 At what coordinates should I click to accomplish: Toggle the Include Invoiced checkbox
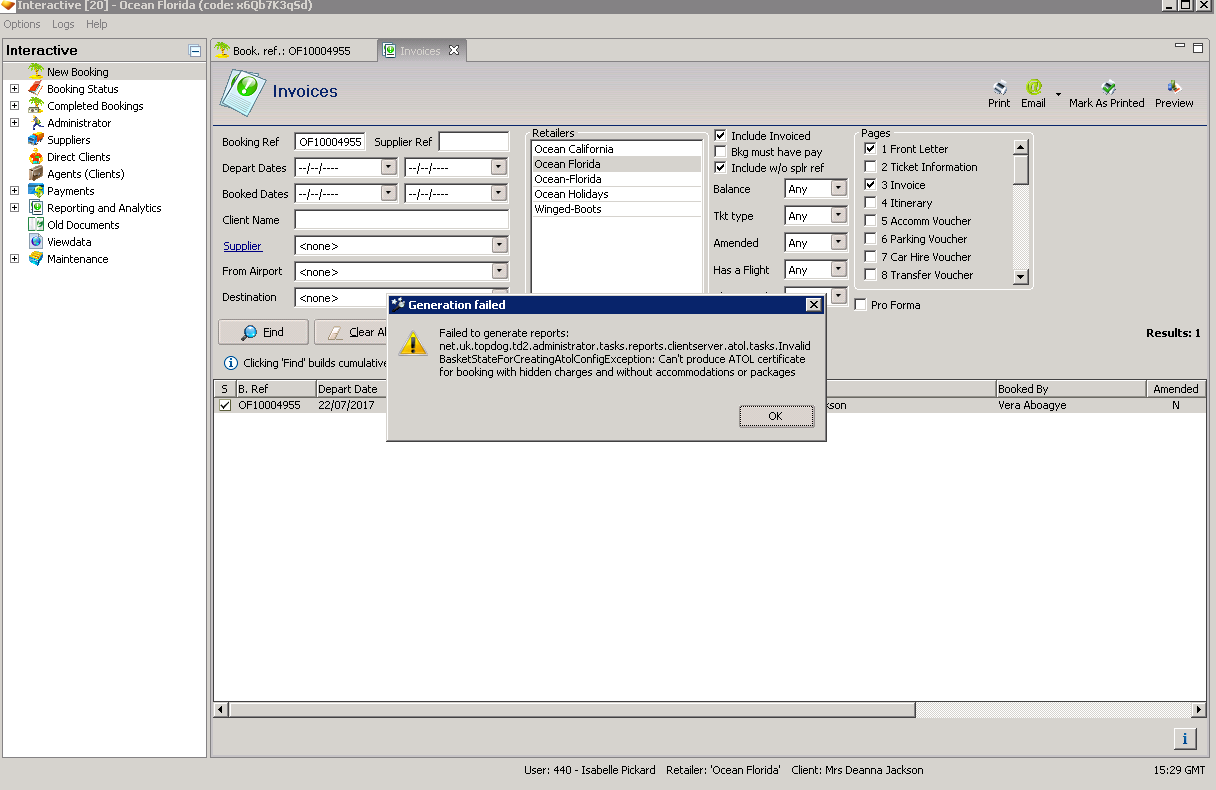[720, 136]
